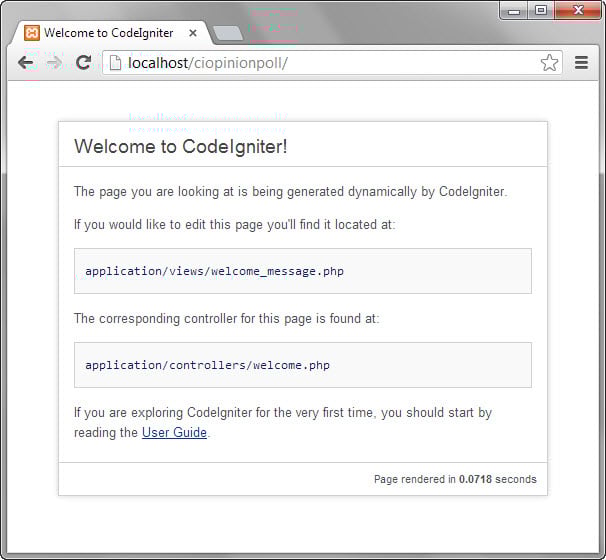
Task: Minimize the browser window
Action: point(516,11)
